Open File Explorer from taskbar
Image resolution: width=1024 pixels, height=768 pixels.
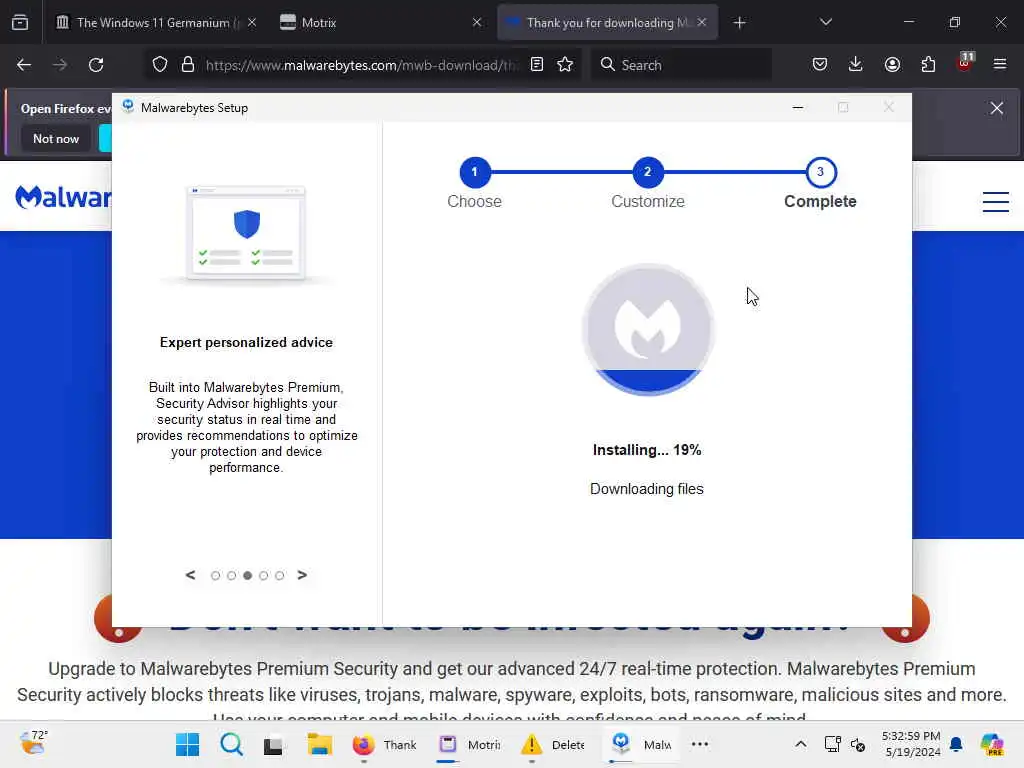(x=320, y=744)
